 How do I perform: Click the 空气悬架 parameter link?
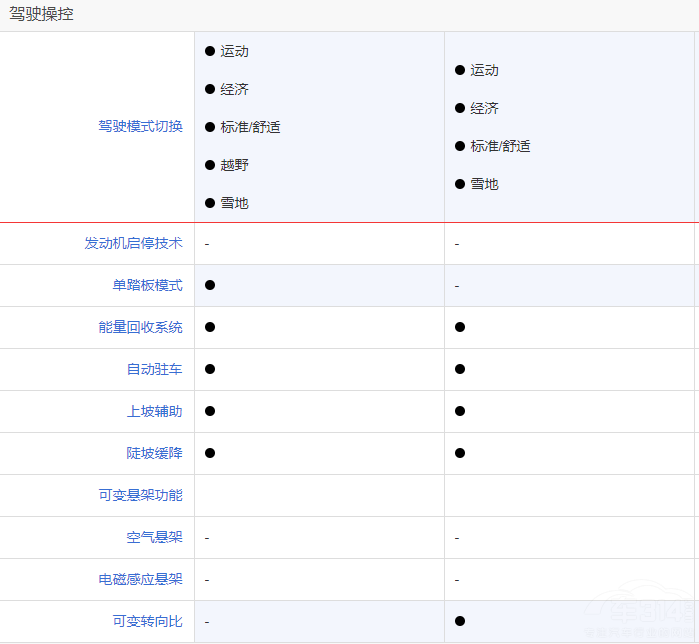tap(154, 537)
